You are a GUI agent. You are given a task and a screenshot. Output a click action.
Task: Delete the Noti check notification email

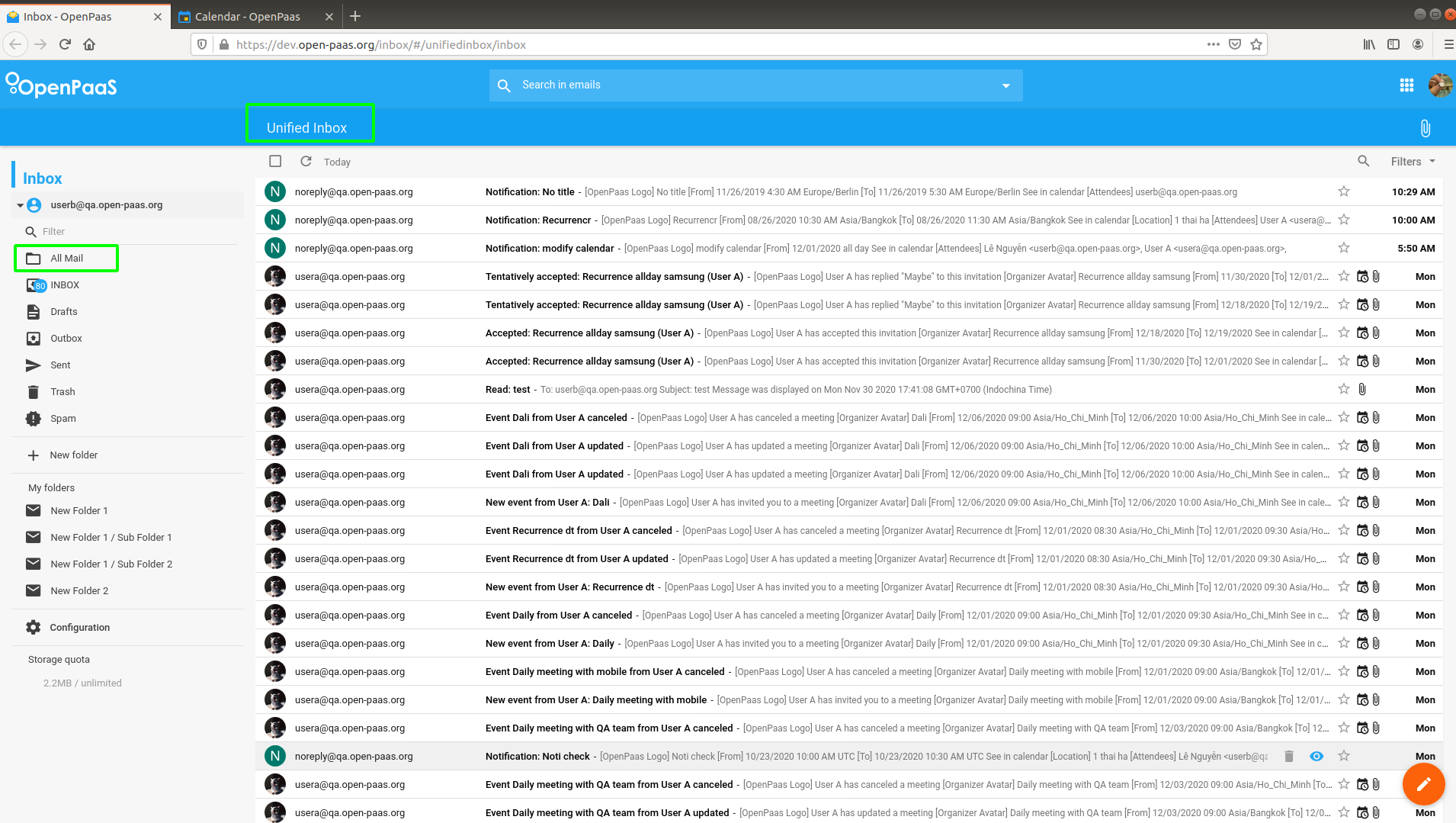(x=1288, y=756)
